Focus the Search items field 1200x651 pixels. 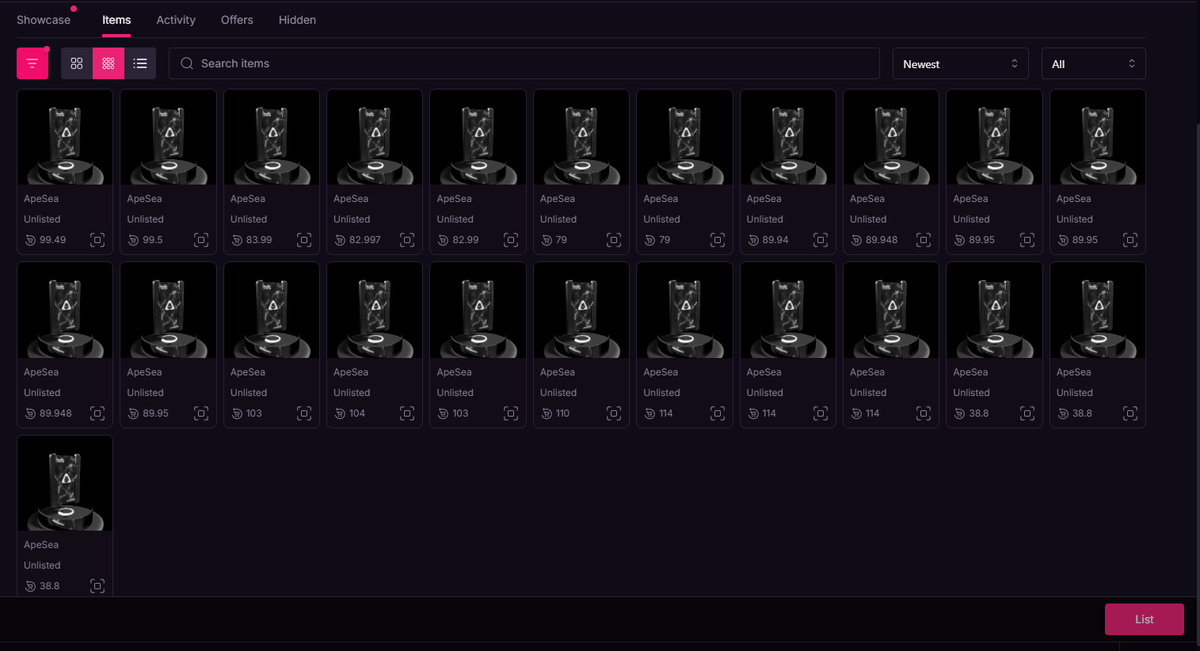(x=524, y=63)
